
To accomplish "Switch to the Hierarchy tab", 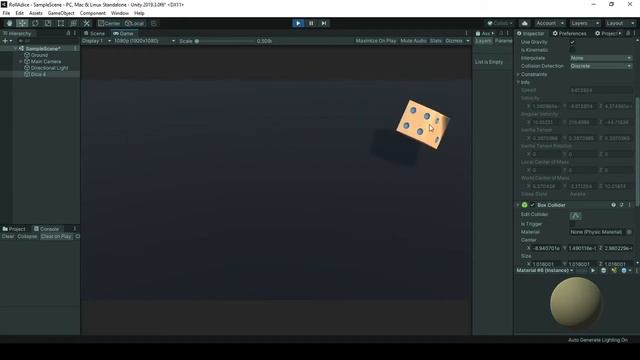I will coord(17,33).
